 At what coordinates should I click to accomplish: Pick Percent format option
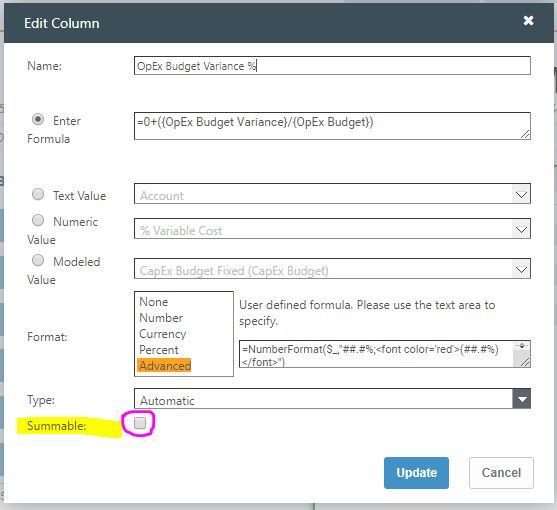tap(159, 350)
